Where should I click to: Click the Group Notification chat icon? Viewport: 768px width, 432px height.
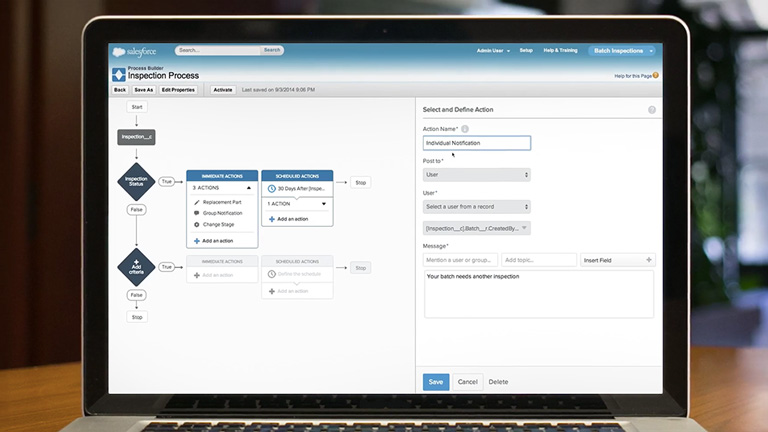196,213
